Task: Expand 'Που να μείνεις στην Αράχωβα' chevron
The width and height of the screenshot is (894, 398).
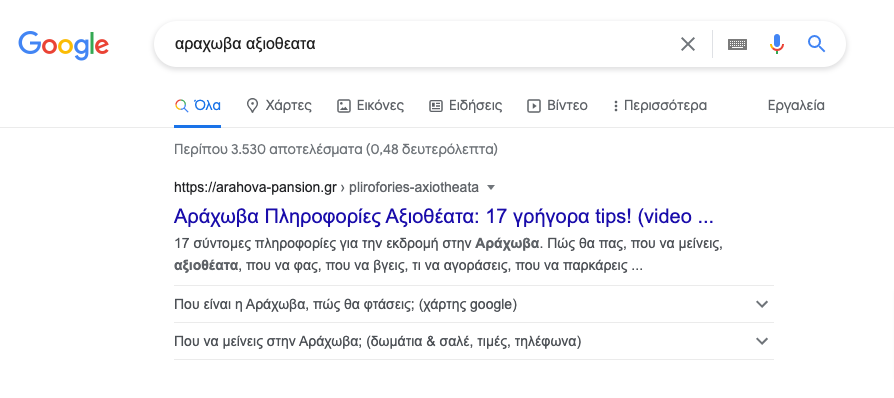Action: [762, 342]
